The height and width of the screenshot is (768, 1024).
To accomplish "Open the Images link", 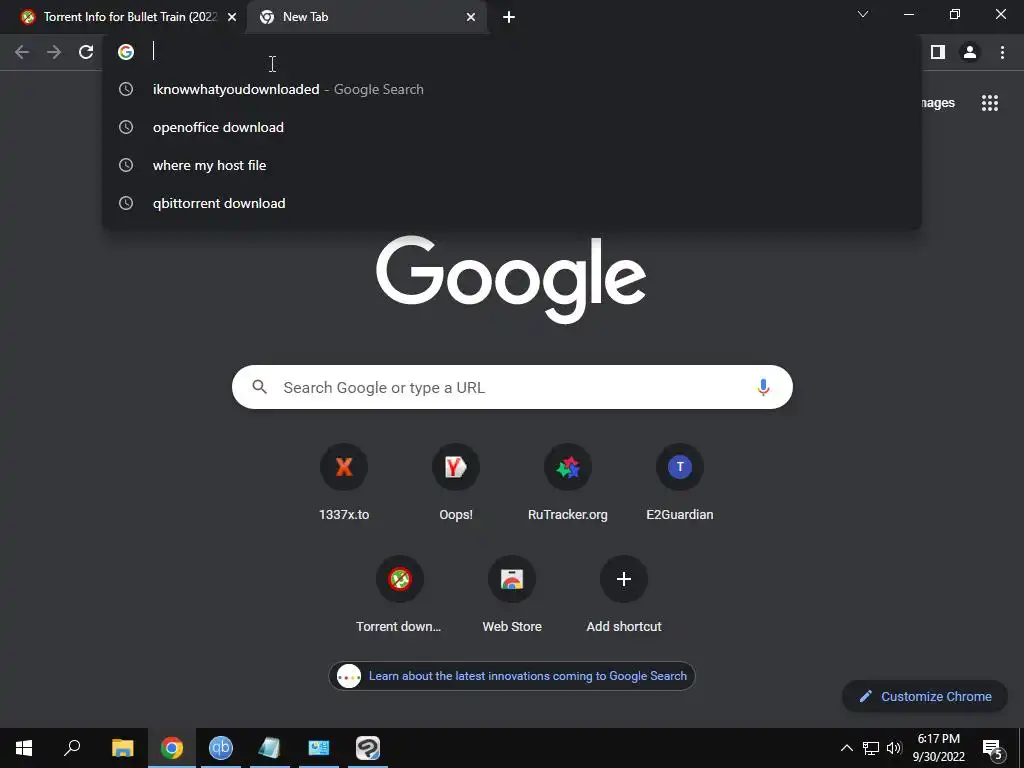I will 938,103.
